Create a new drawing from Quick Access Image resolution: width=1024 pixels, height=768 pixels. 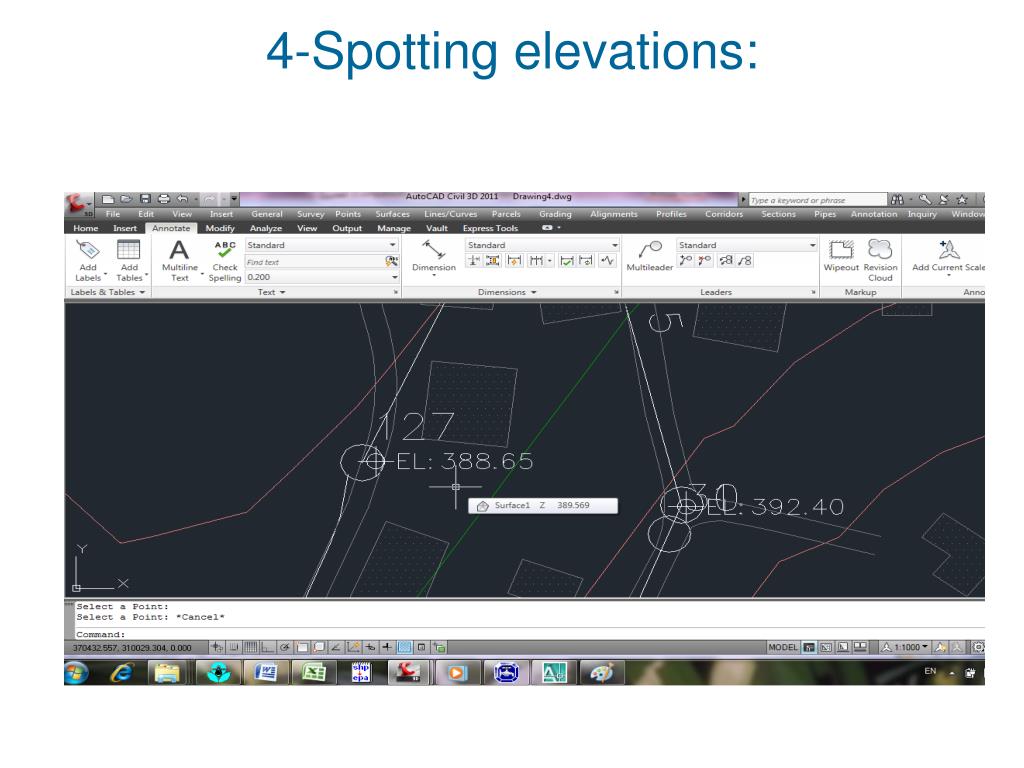(x=108, y=199)
